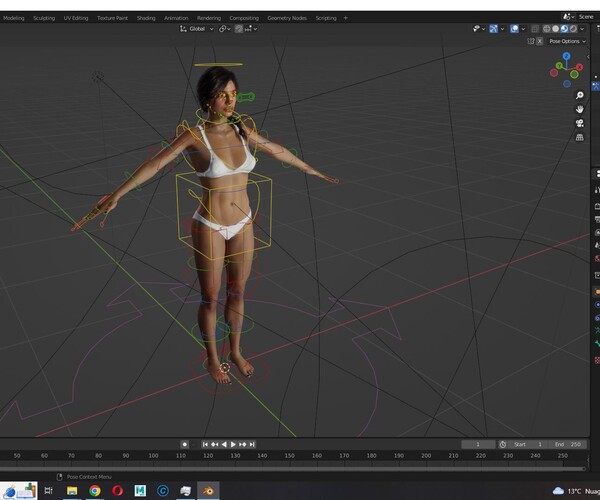Select wireframe viewport shading
The image size is (600, 500).
click(547, 29)
